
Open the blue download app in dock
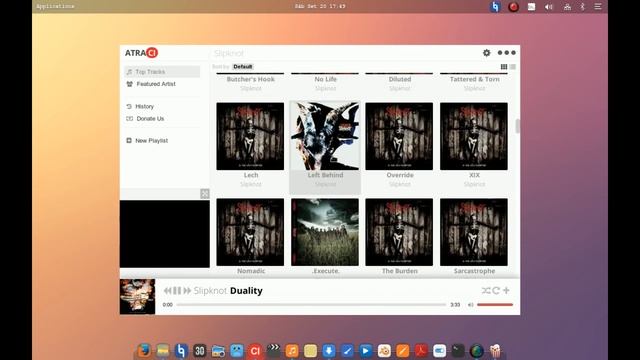pyautogui.click(x=329, y=351)
